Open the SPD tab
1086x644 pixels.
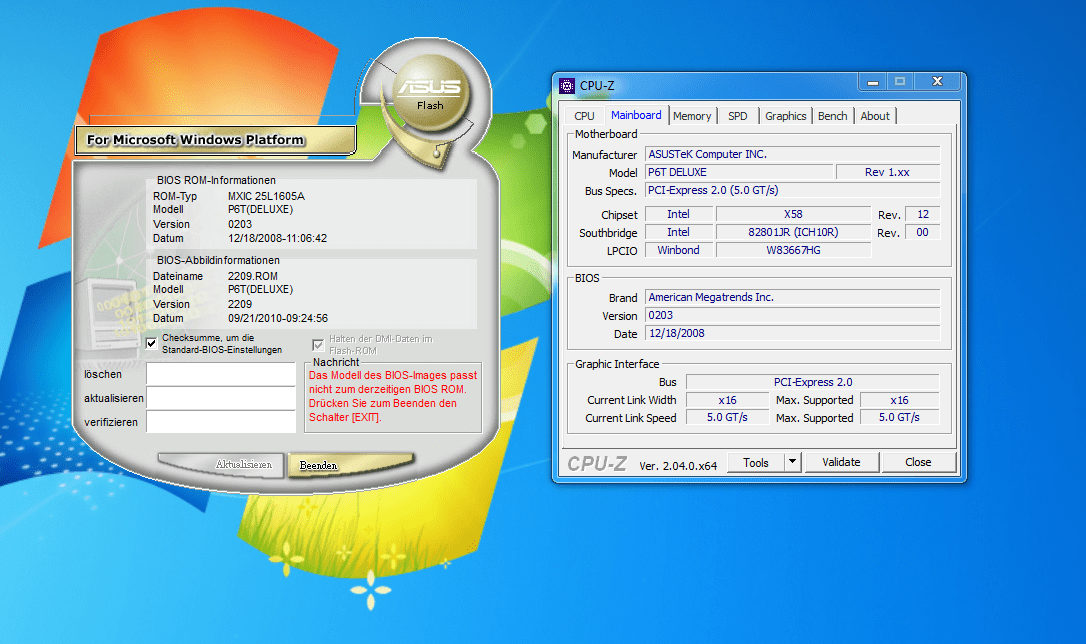click(x=737, y=116)
